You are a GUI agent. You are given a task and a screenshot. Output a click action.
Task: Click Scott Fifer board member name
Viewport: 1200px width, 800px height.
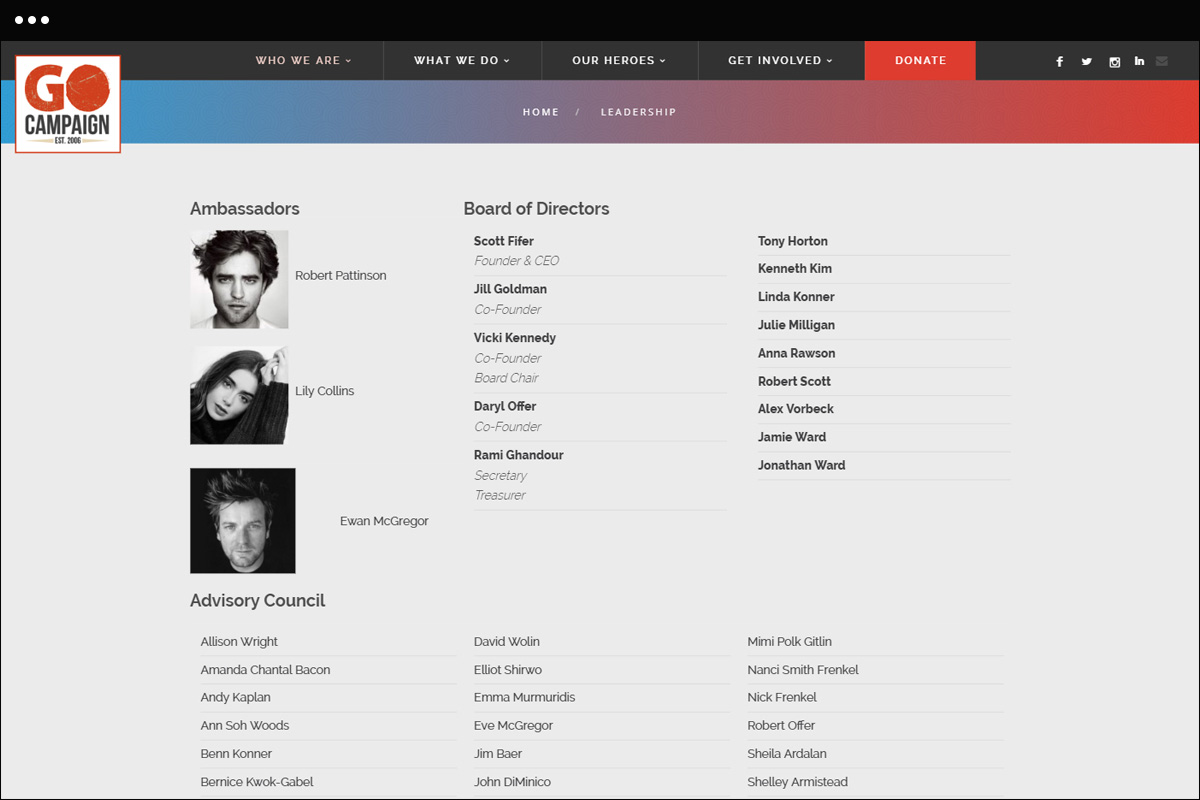[x=504, y=241]
